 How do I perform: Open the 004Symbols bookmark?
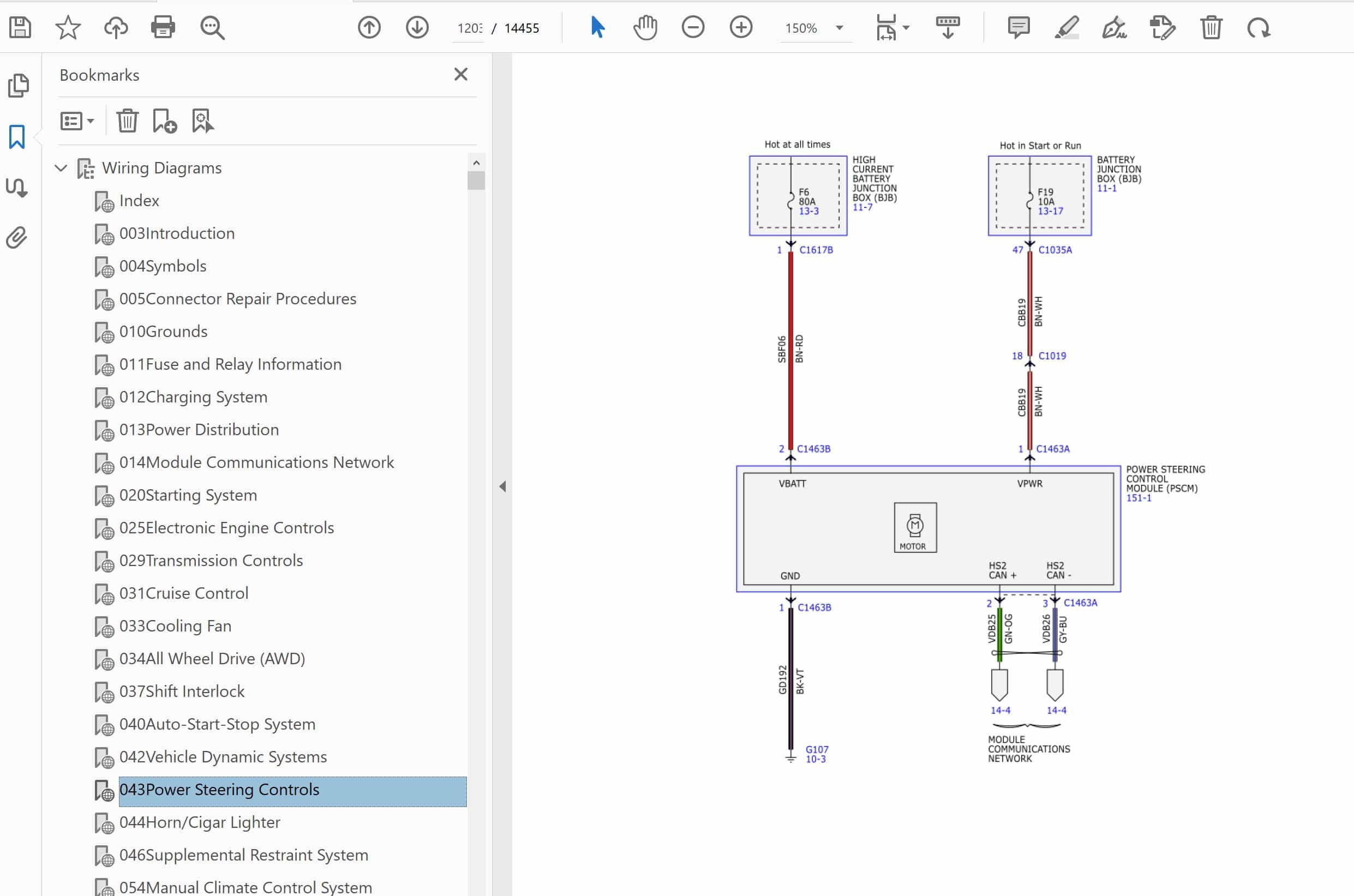click(163, 266)
